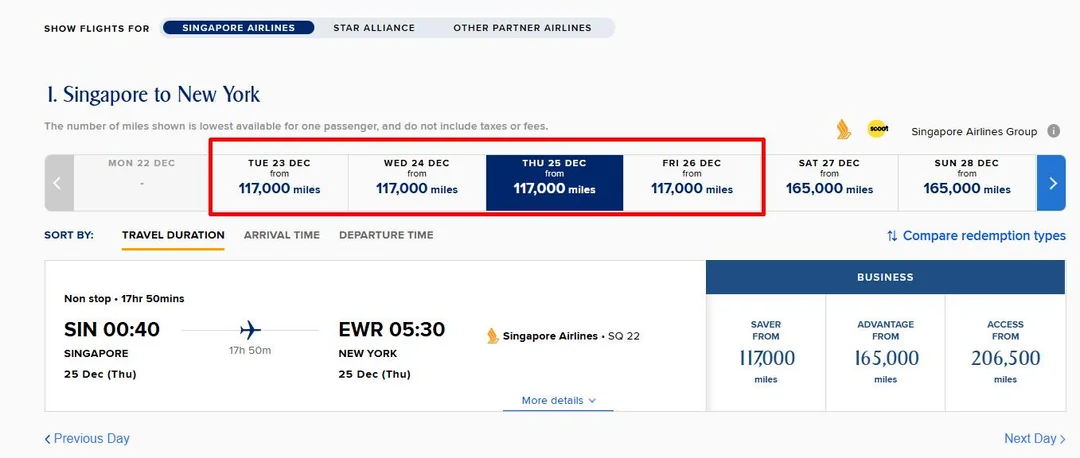Select the Saver 117,000 miles fare
1080x458 pixels.
766,352
